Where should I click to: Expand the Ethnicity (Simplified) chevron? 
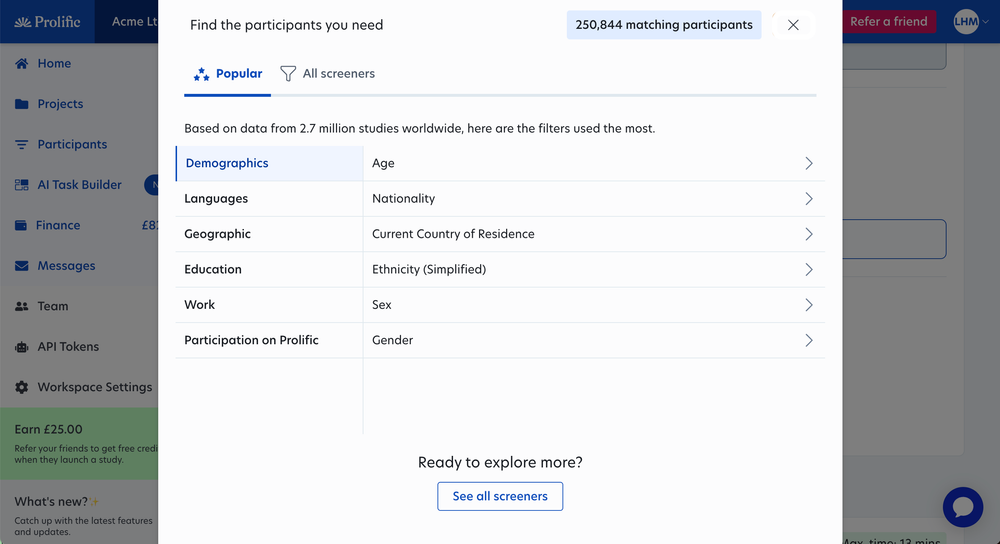[x=809, y=270]
